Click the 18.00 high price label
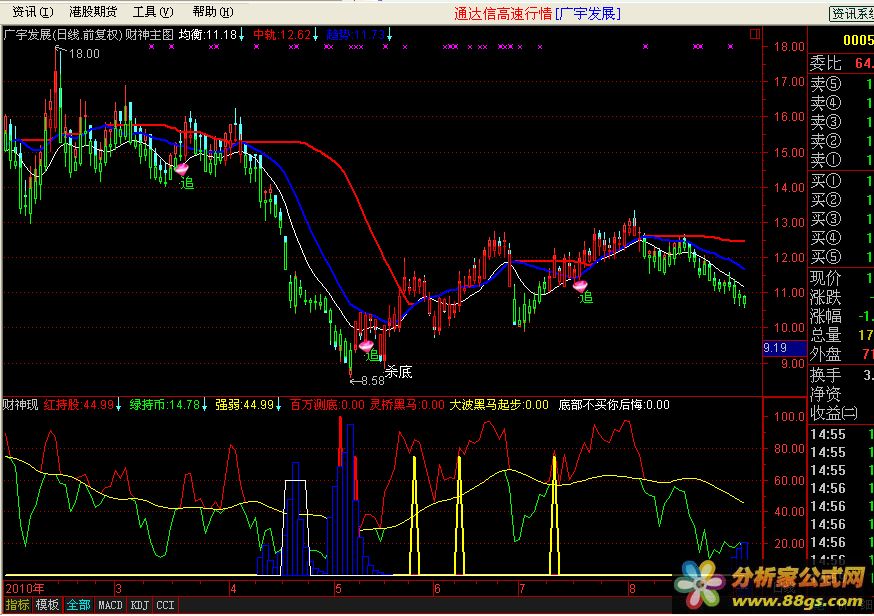 (x=84, y=54)
